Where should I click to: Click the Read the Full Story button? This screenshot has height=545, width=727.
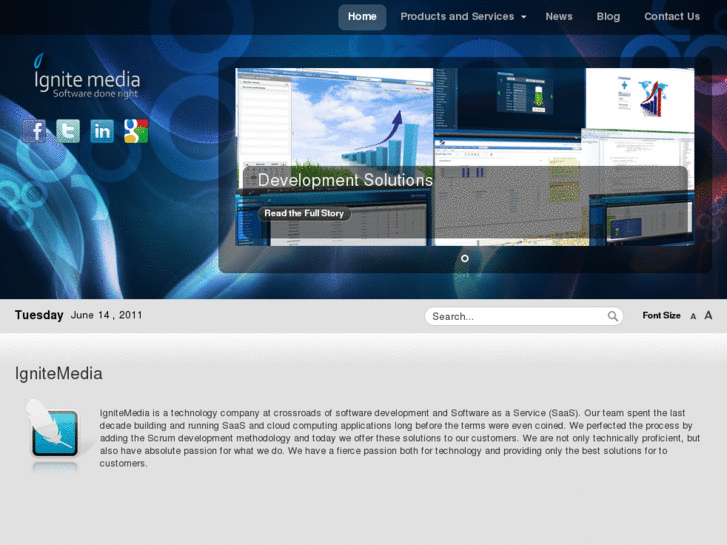click(x=304, y=213)
